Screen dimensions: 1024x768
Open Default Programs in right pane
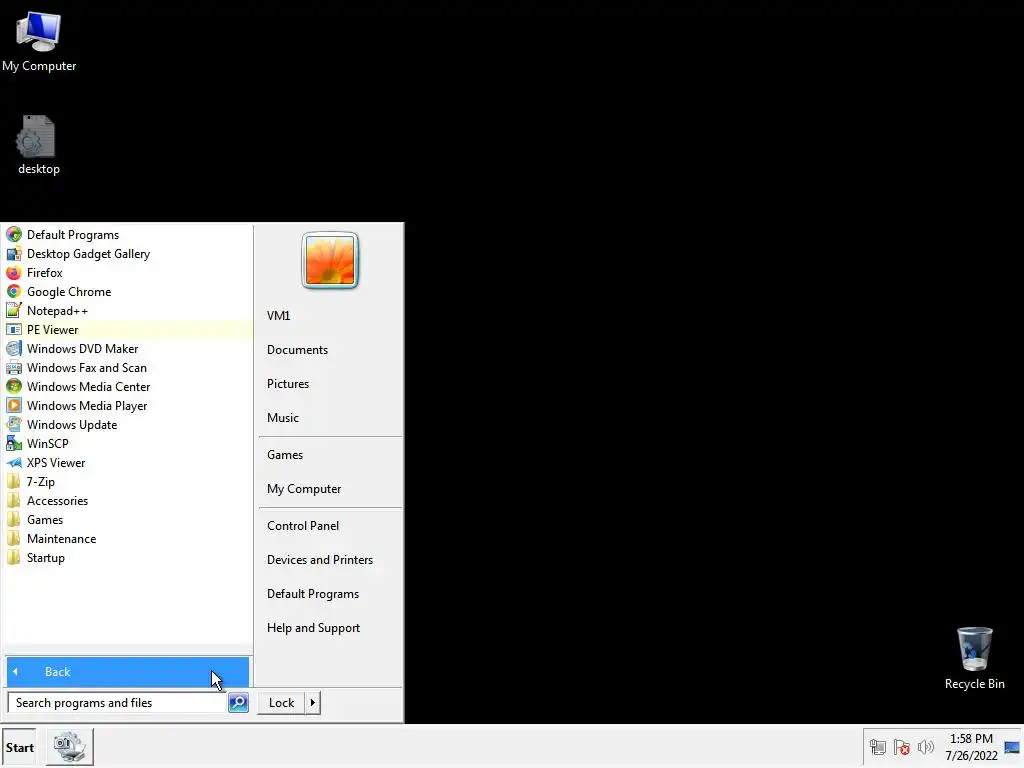click(x=313, y=594)
